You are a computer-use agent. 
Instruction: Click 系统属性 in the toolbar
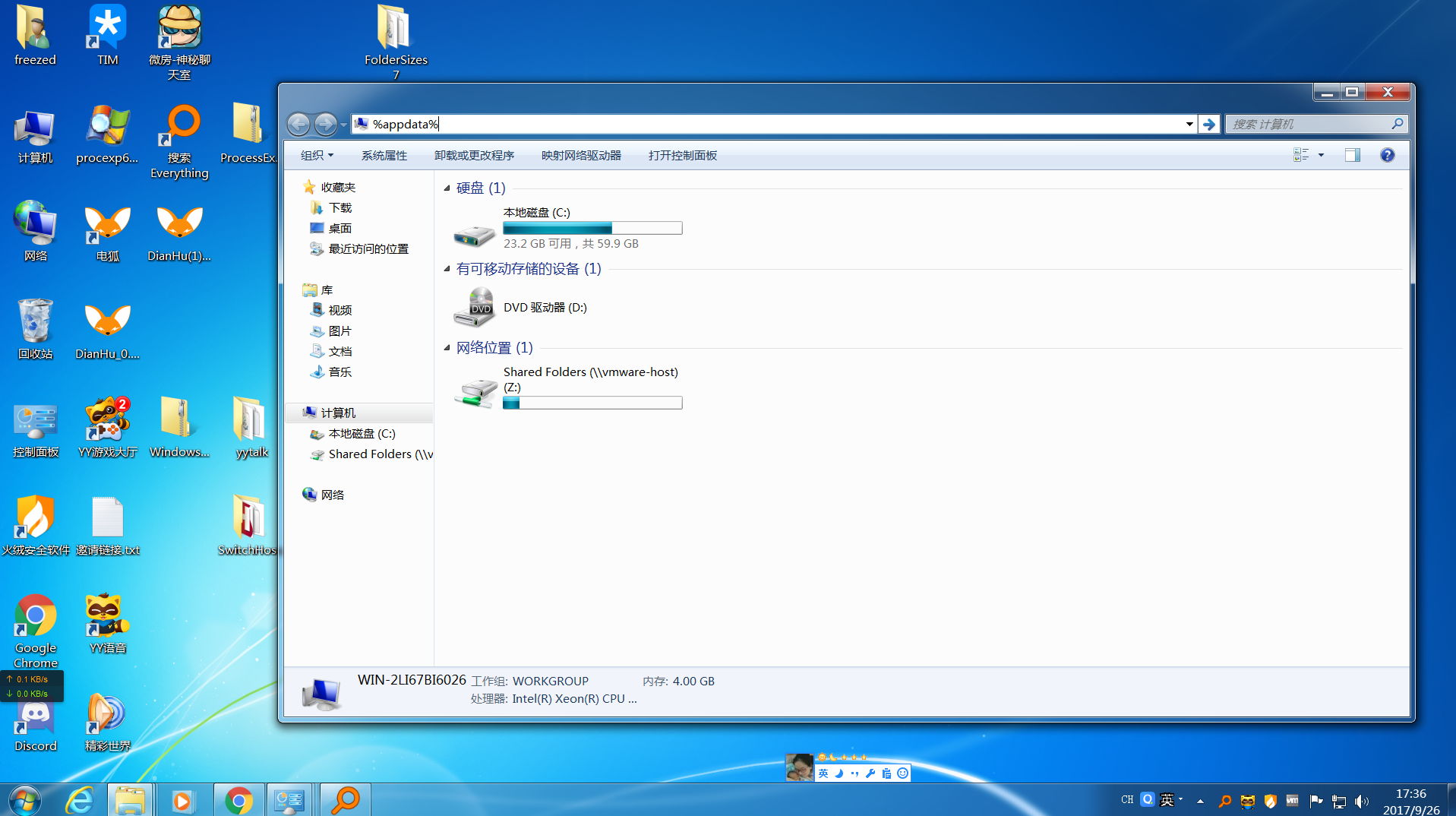pos(384,155)
